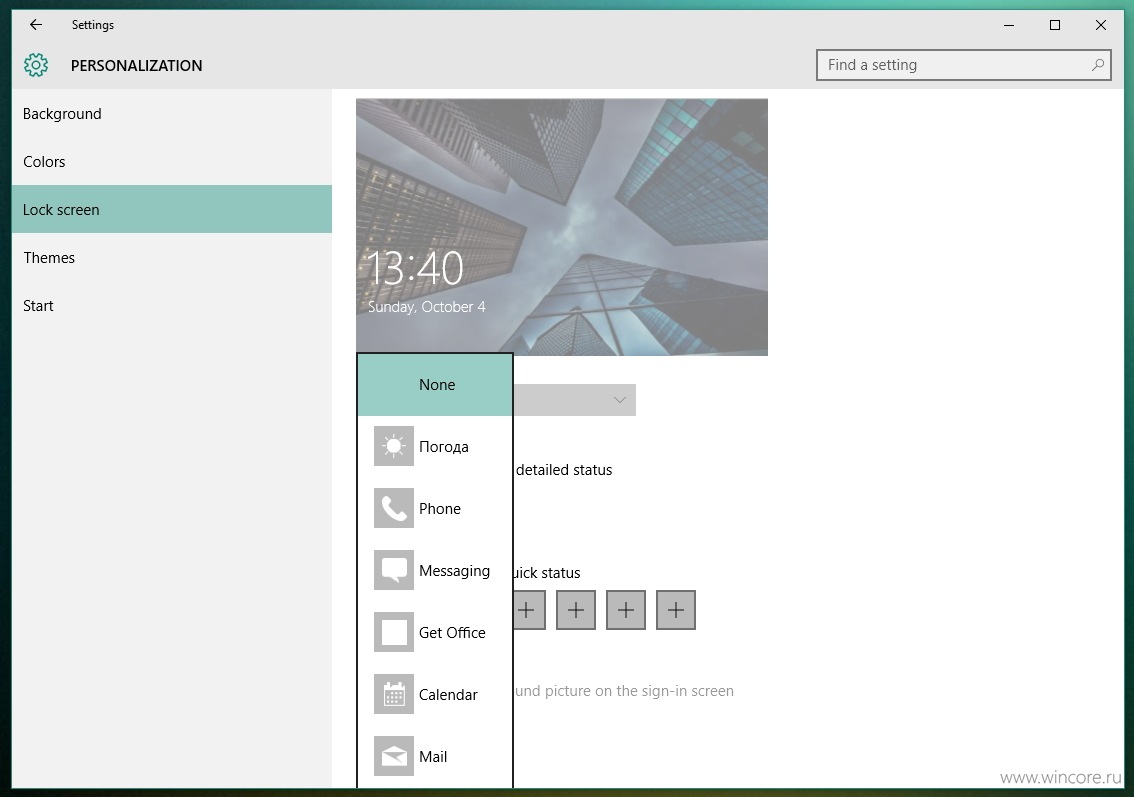
Task: Click the Calendar label in list
Action: click(x=448, y=695)
